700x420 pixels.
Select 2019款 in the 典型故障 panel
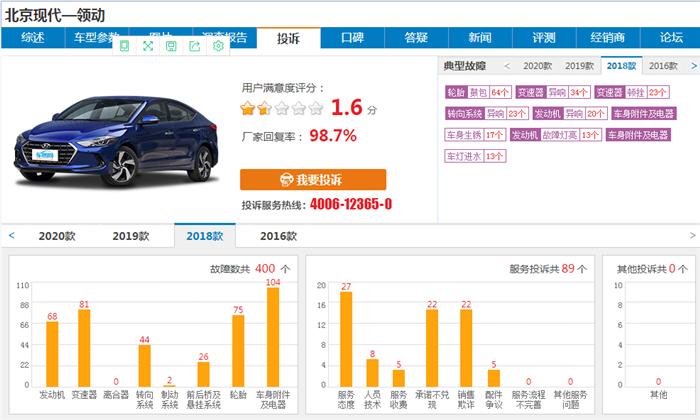(579, 66)
